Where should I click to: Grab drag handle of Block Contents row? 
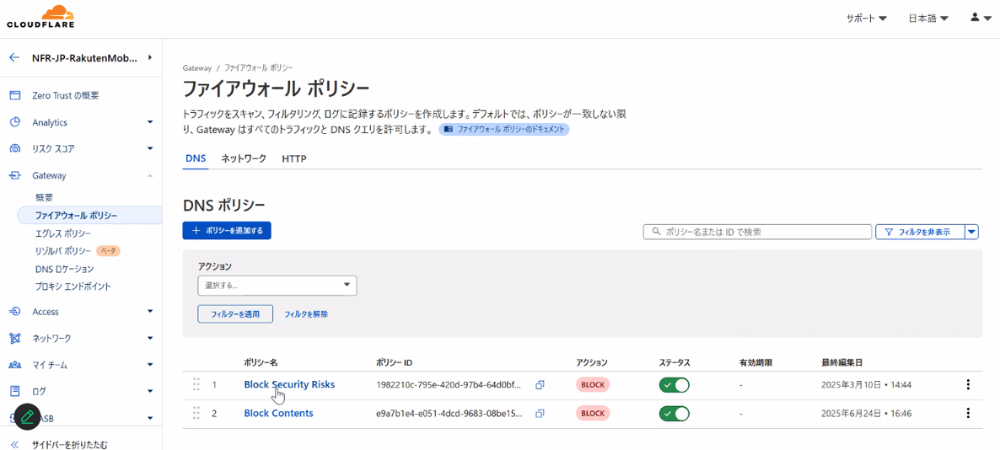[x=196, y=413]
